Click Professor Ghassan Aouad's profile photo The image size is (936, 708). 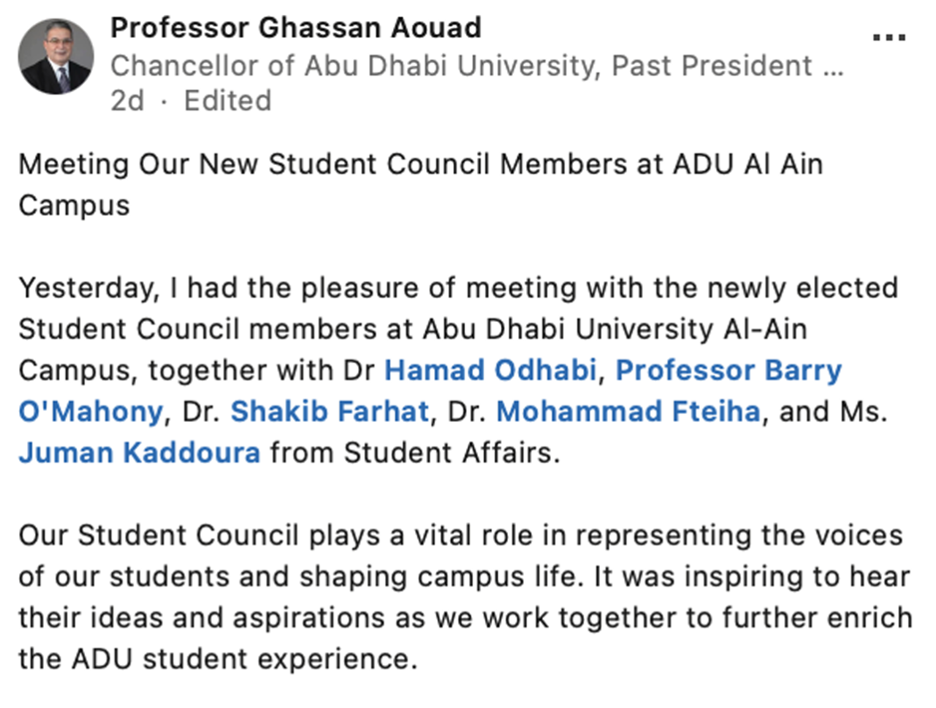[x=56, y=57]
